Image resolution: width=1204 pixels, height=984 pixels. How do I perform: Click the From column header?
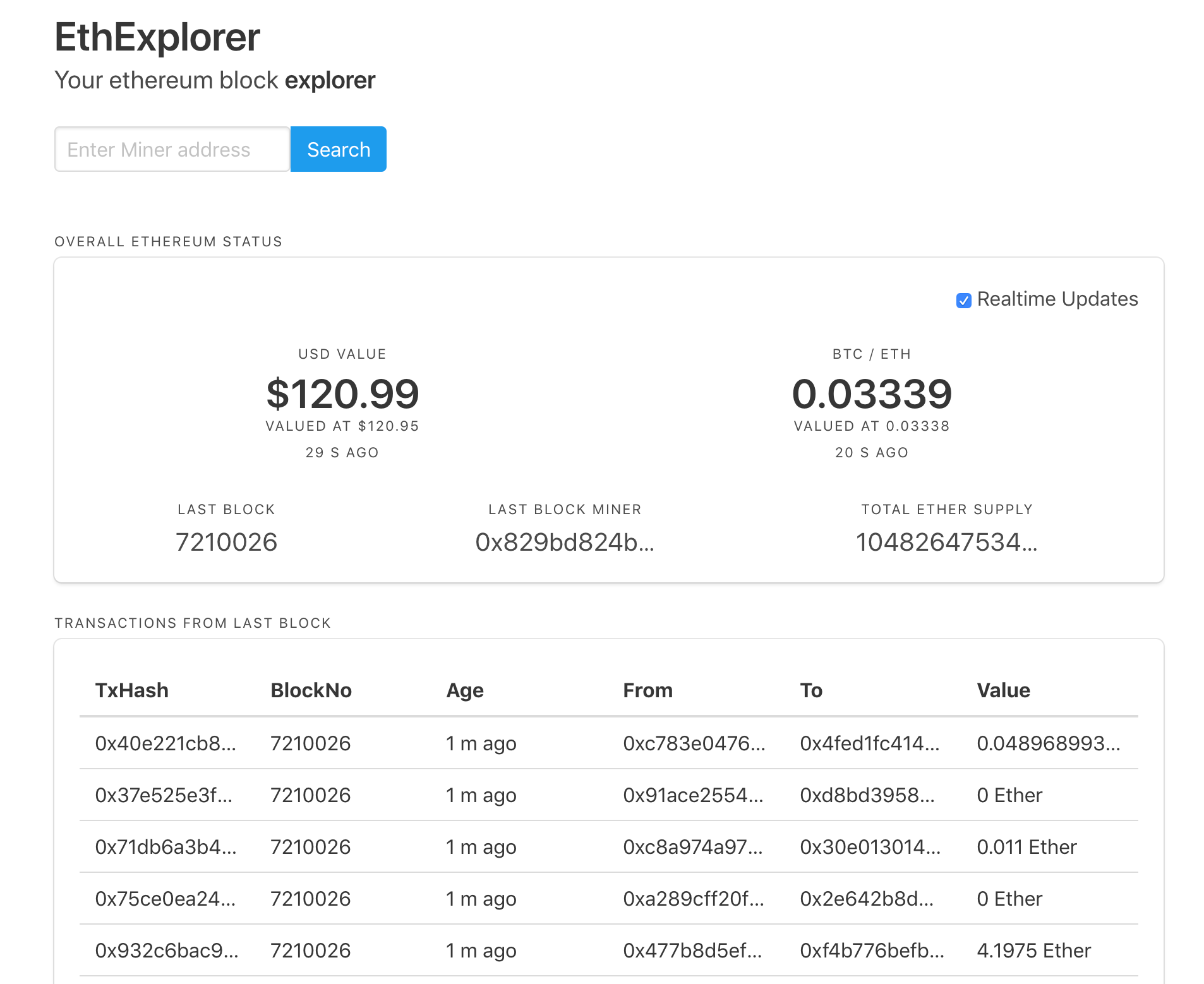tap(647, 690)
